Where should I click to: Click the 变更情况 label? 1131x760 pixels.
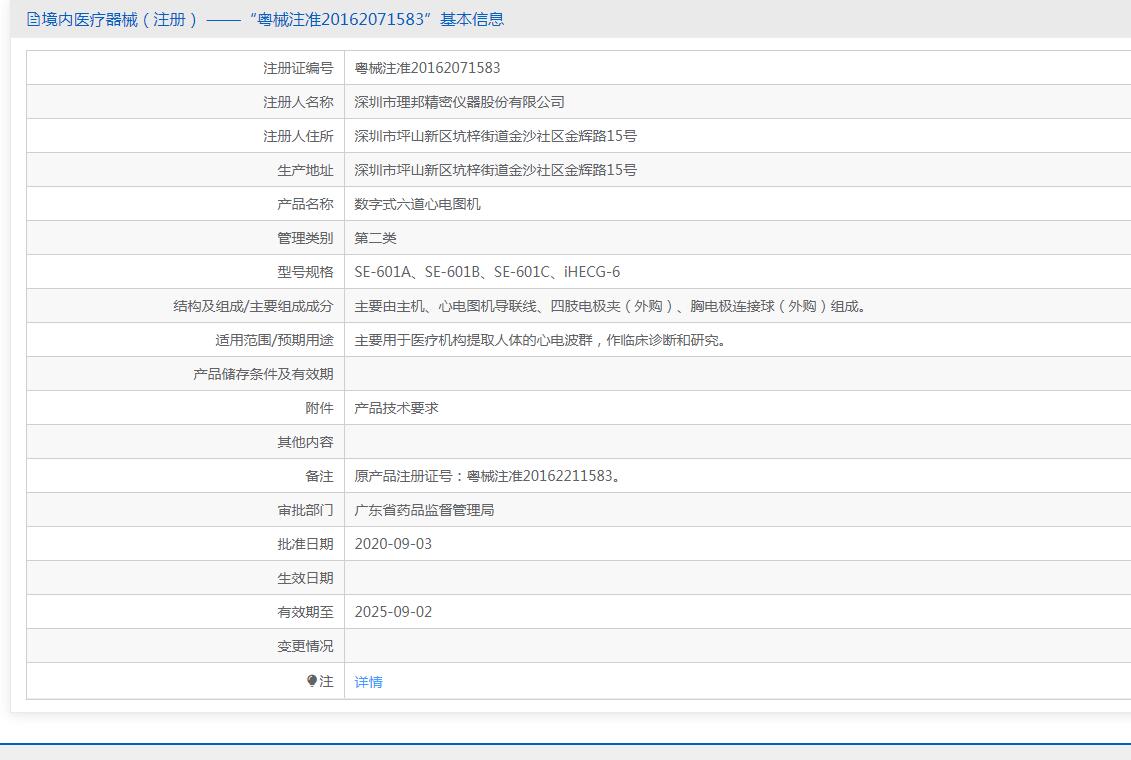pyautogui.click(x=305, y=646)
